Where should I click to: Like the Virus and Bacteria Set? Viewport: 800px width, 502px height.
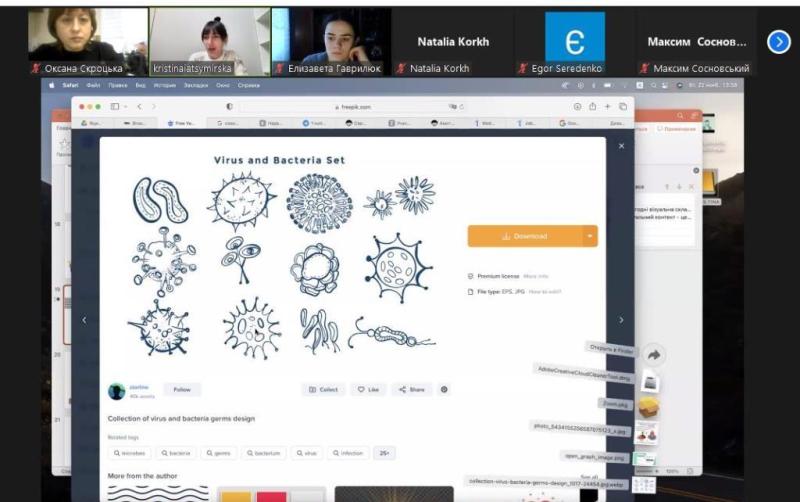(368, 390)
